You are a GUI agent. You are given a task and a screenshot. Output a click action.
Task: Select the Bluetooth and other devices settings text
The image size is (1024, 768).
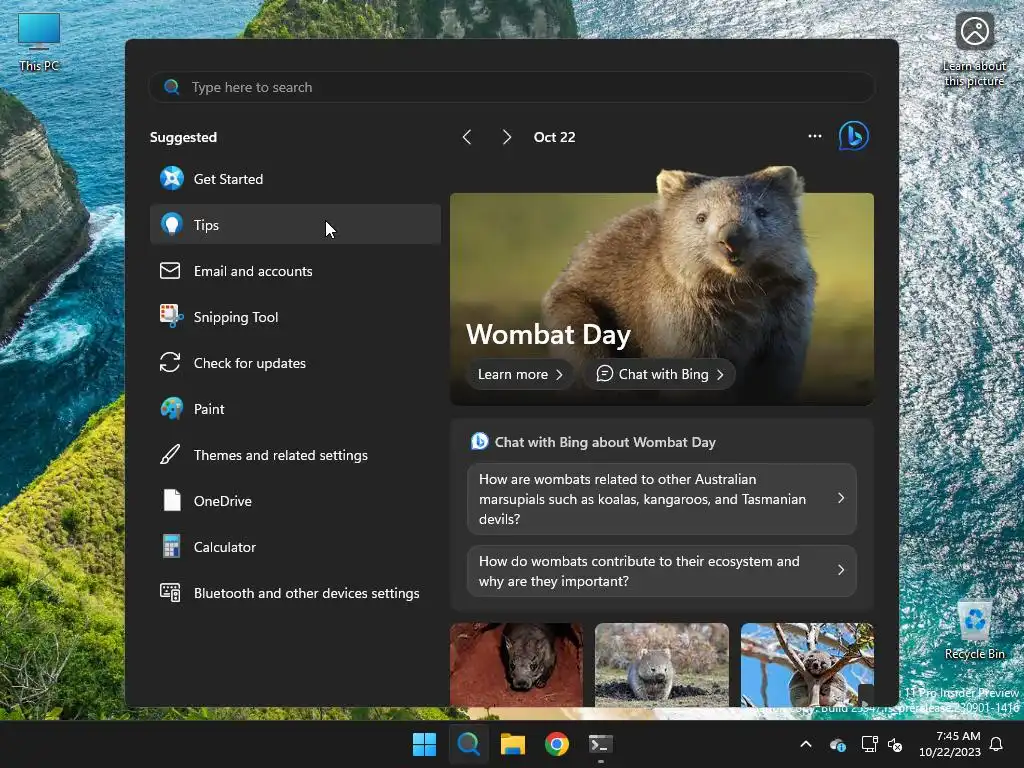306,593
